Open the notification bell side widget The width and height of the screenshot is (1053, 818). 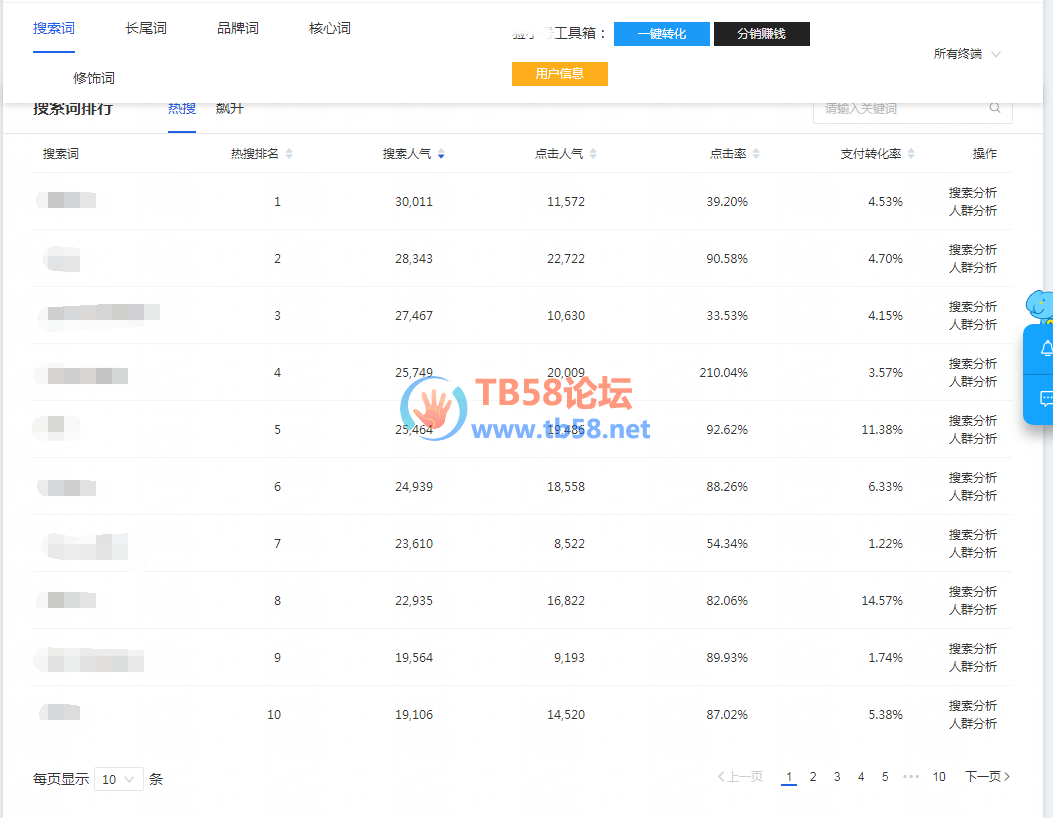[x=1045, y=349]
